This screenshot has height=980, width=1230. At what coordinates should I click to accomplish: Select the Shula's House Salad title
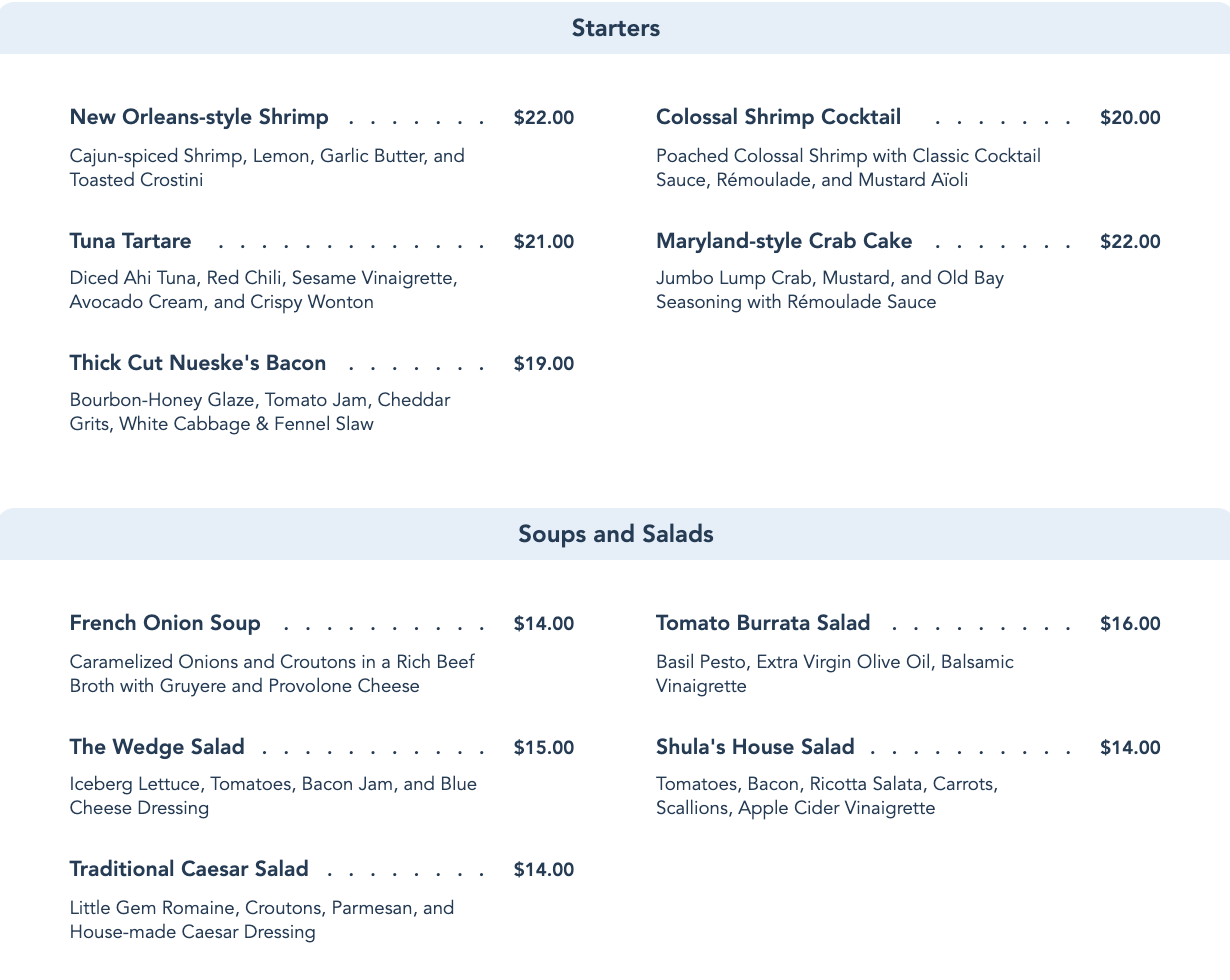pyautogui.click(x=755, y=747)
